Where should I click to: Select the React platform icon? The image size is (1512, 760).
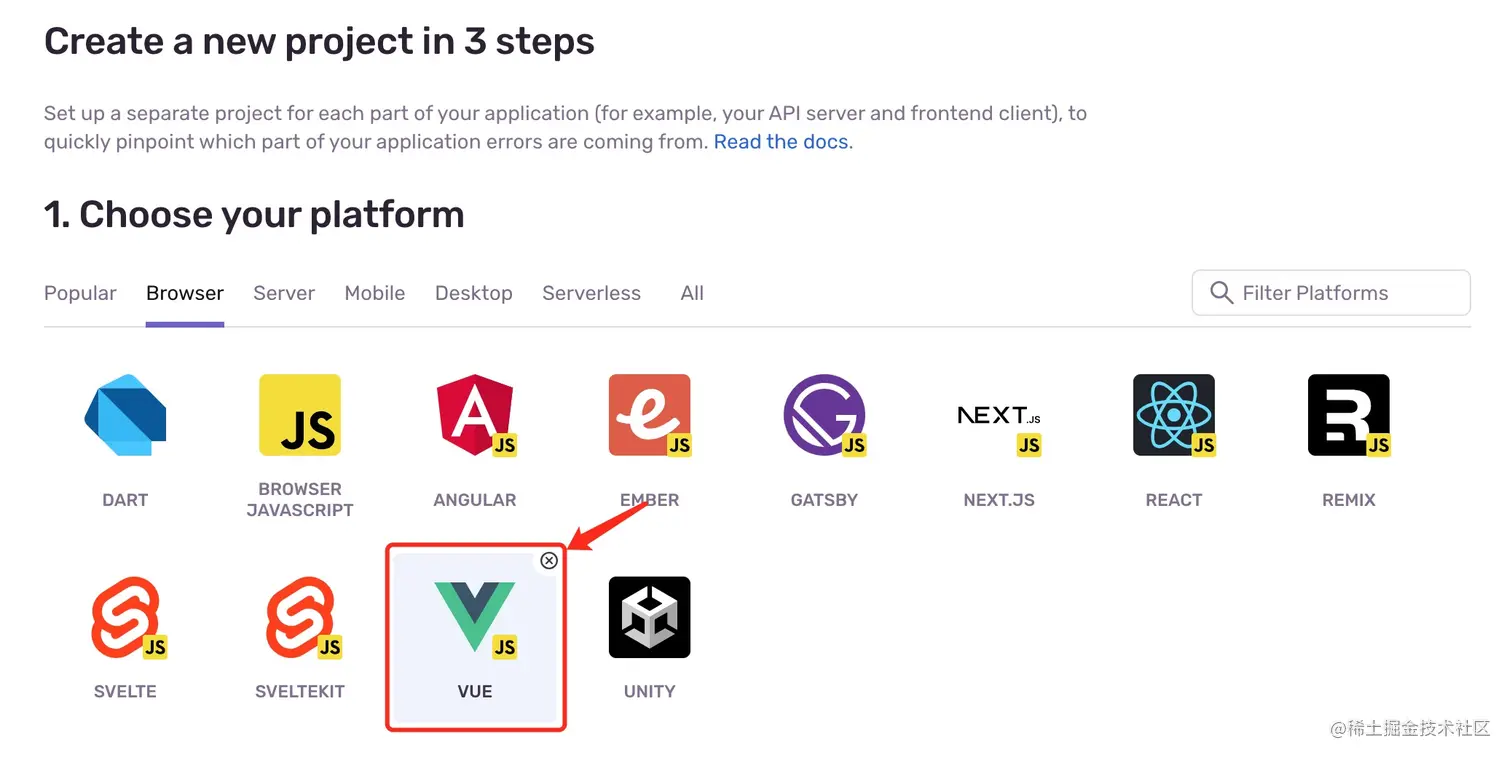pyautogui.click(x=1173, y=415)
